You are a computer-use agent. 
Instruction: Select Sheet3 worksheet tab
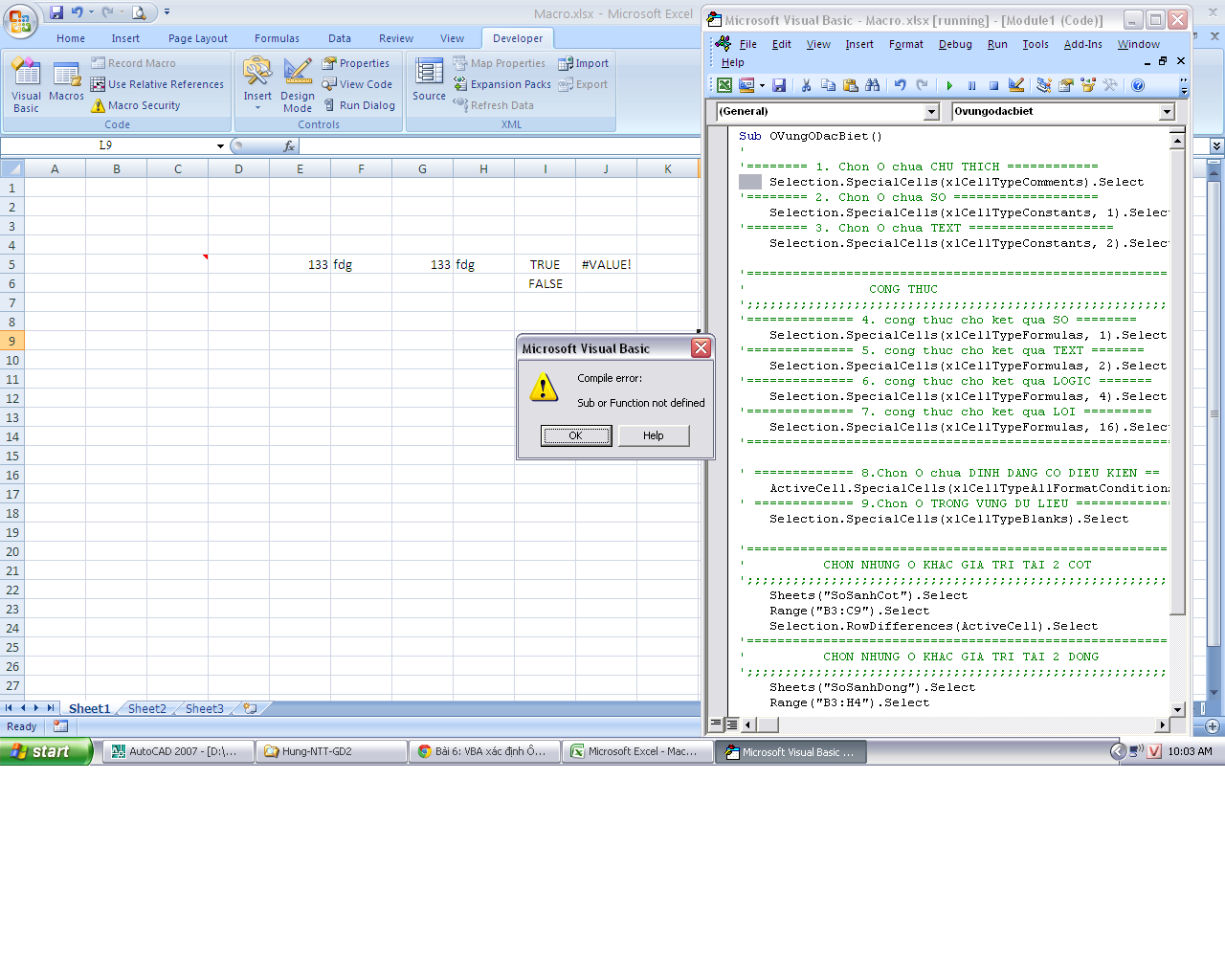(x=205, y=708)
